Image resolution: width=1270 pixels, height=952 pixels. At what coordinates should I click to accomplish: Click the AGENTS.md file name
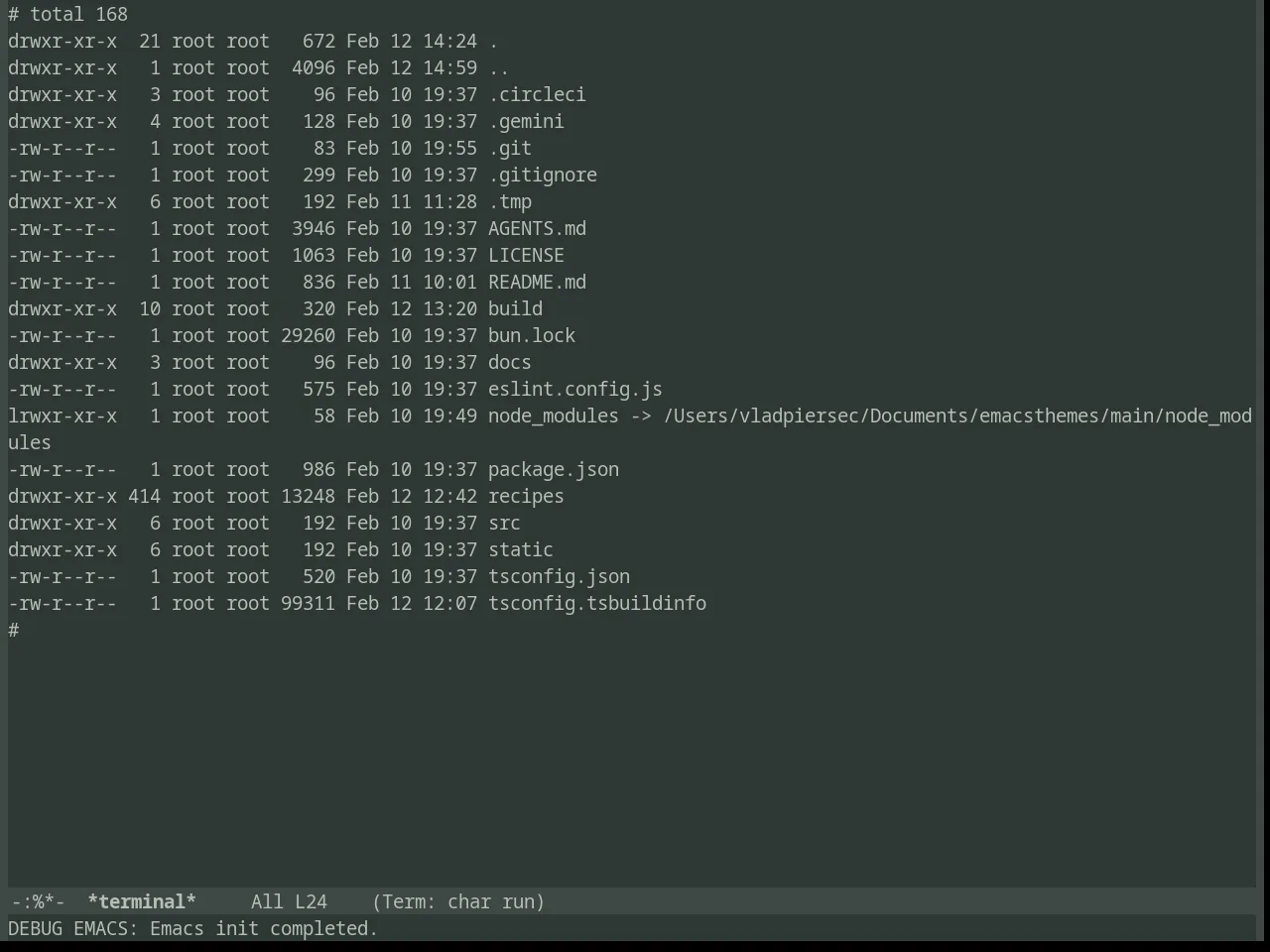(x=537, y=228)
